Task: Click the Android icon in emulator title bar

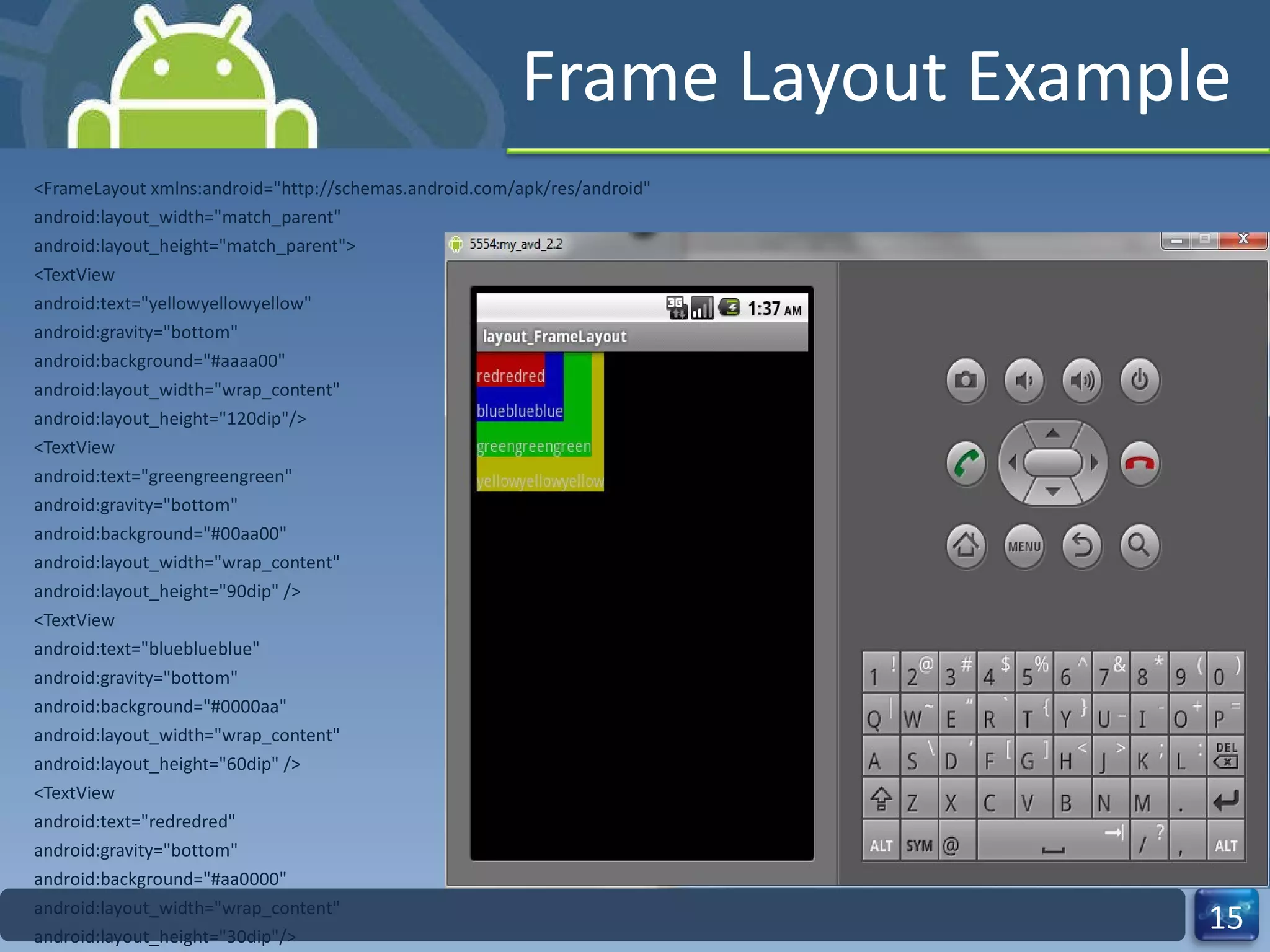Action: (x=456, y=244)
